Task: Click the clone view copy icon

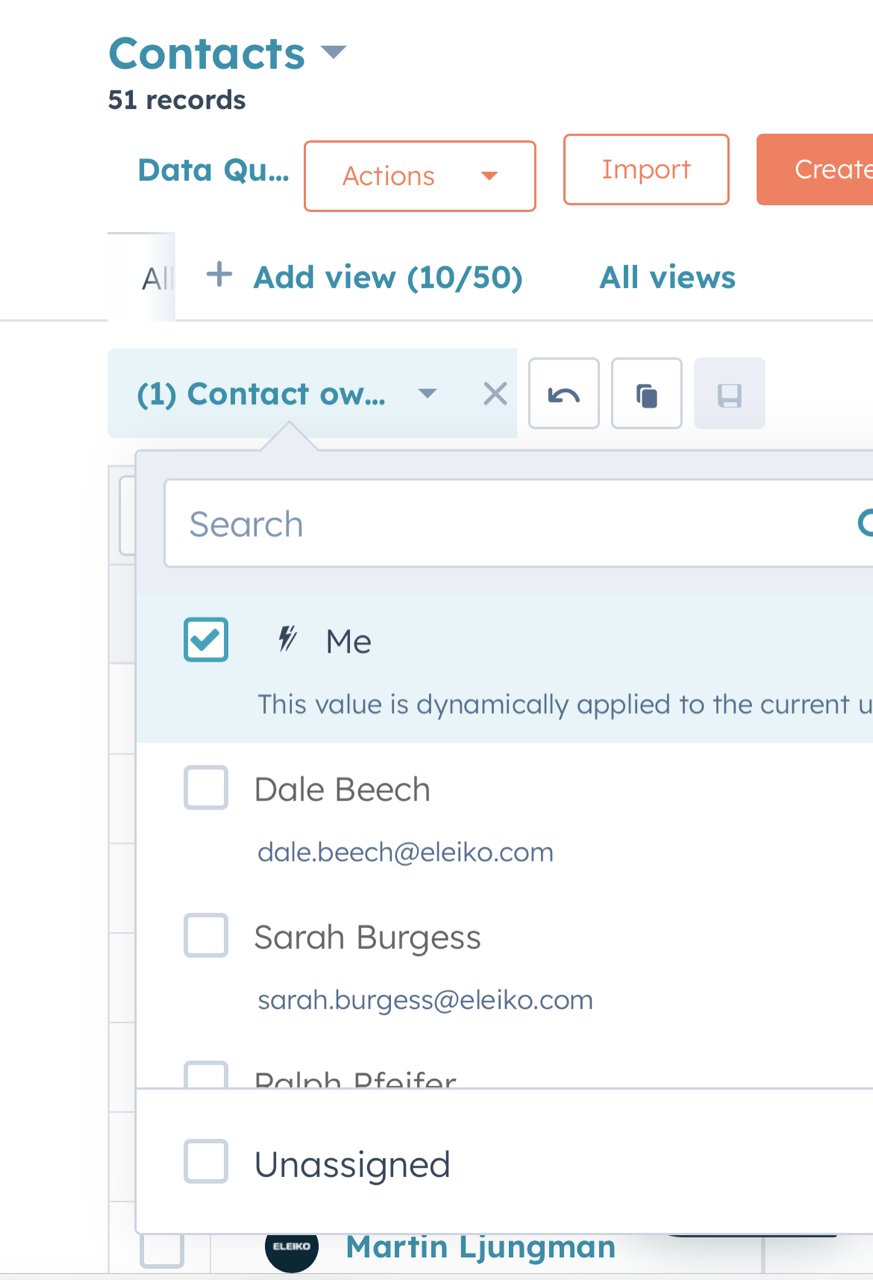Action: (646, 394)
